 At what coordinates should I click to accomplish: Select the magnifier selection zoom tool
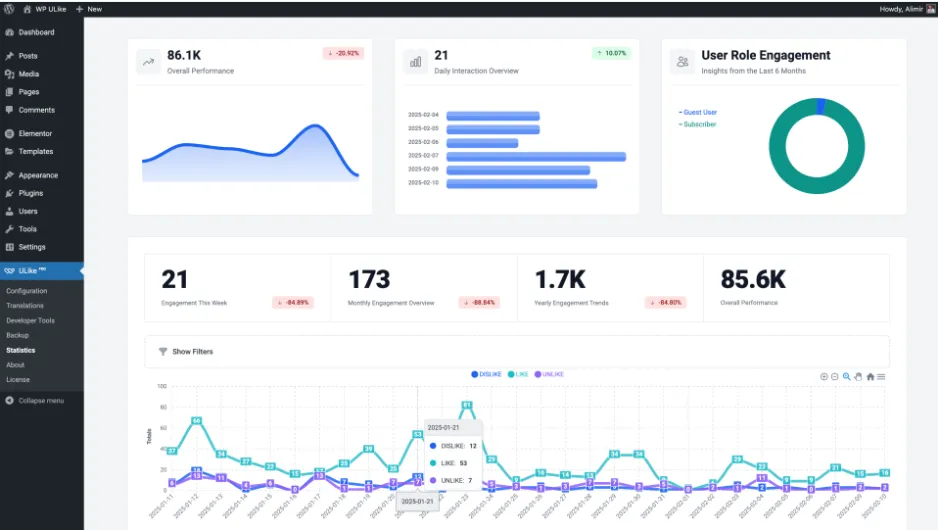846,376
